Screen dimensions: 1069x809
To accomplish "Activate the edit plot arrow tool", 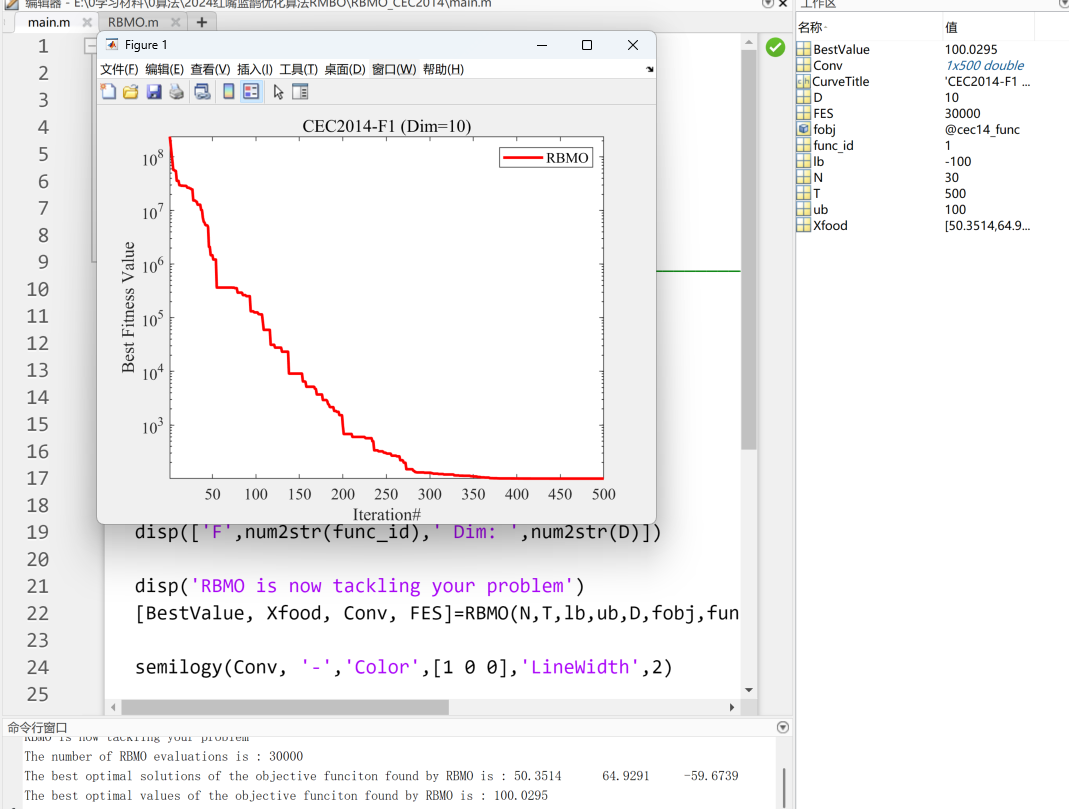I will point(278,91).
